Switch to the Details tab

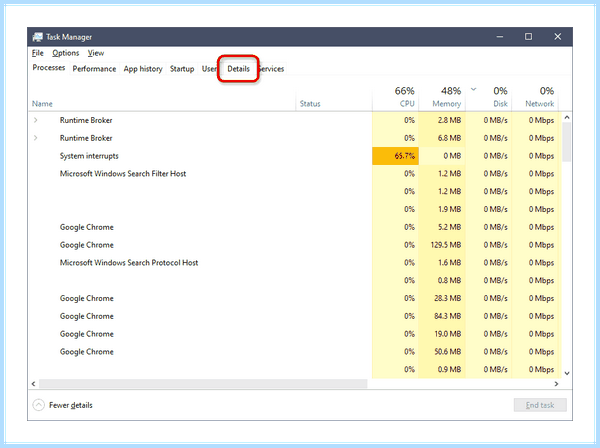[x=238, y=69]
